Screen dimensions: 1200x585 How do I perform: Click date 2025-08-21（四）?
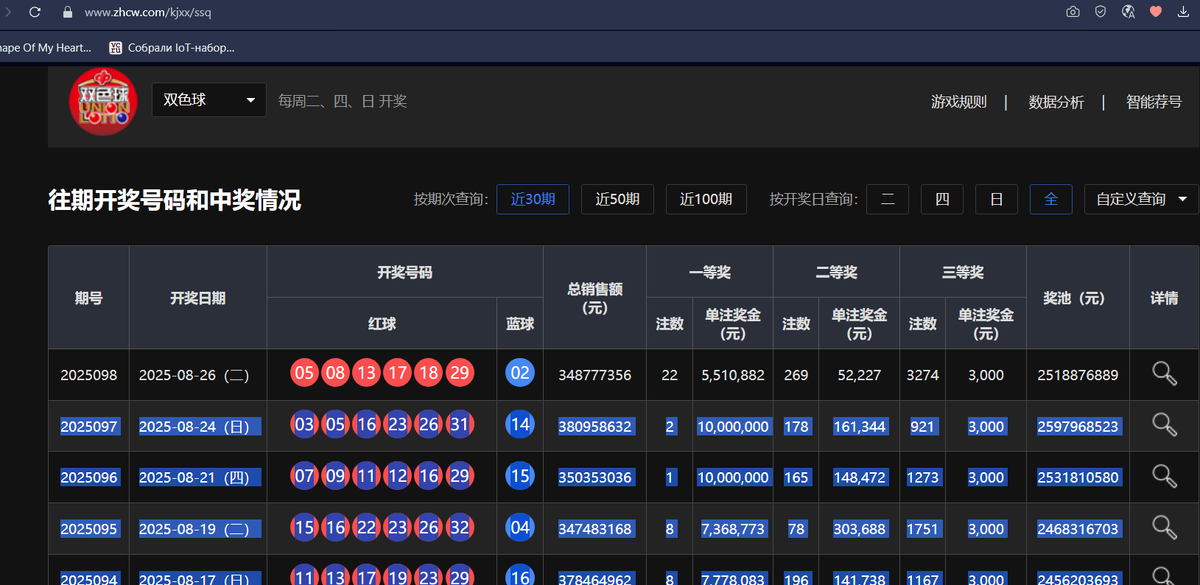click(200, 477)
